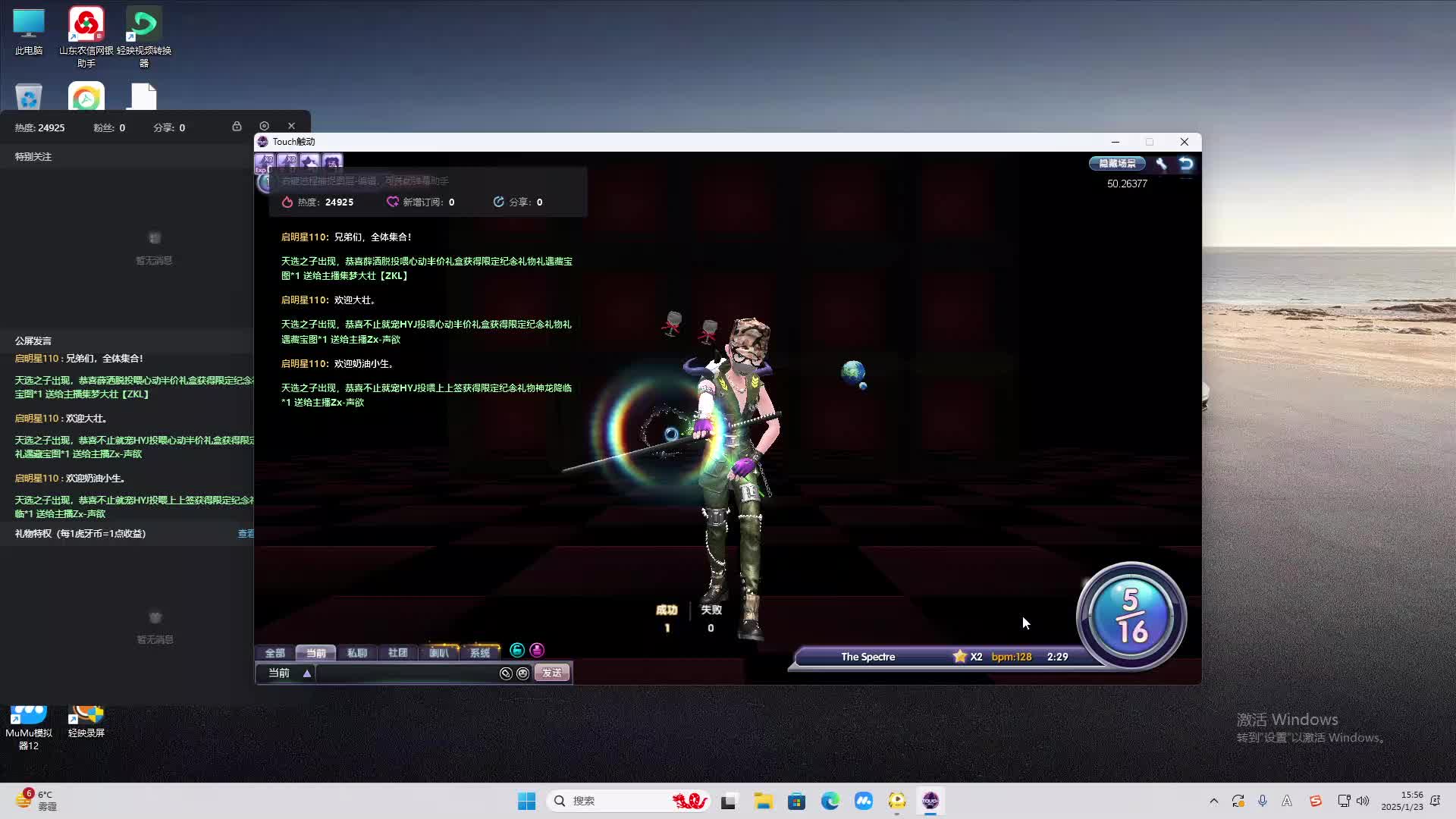
Task: Click the chat message input field
Action: click(x=406, y=673)
